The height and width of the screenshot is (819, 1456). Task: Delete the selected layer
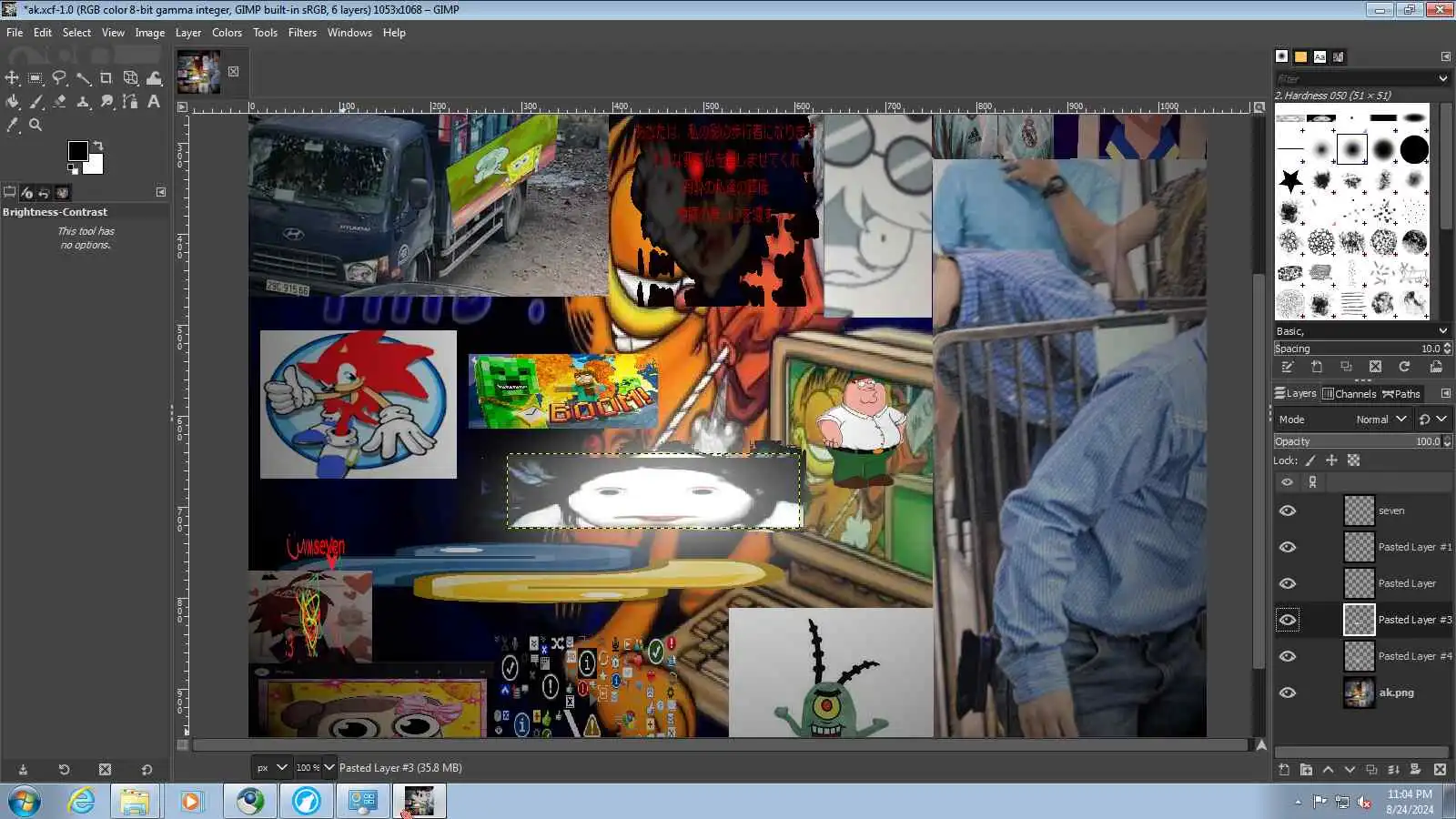(x=1440, y=770)
